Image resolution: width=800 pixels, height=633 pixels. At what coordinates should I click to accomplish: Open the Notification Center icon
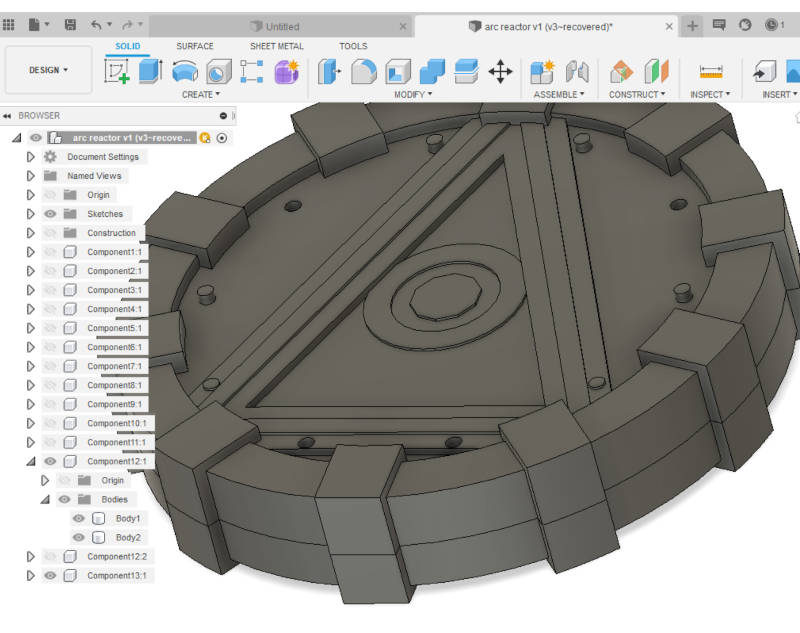[719, 24]
